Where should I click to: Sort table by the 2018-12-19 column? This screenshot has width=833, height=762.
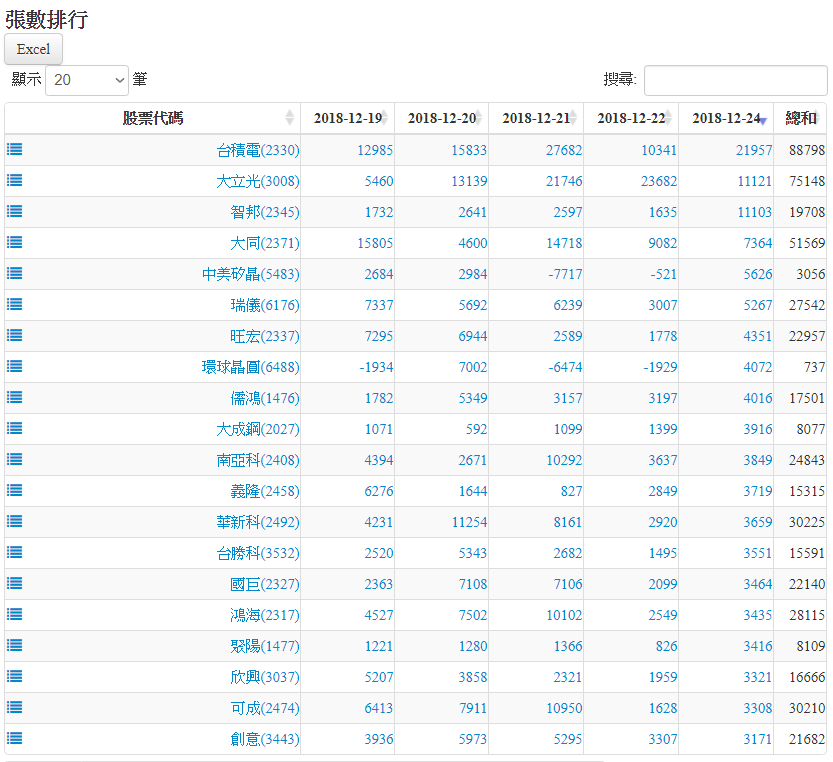tap(347, 118)
